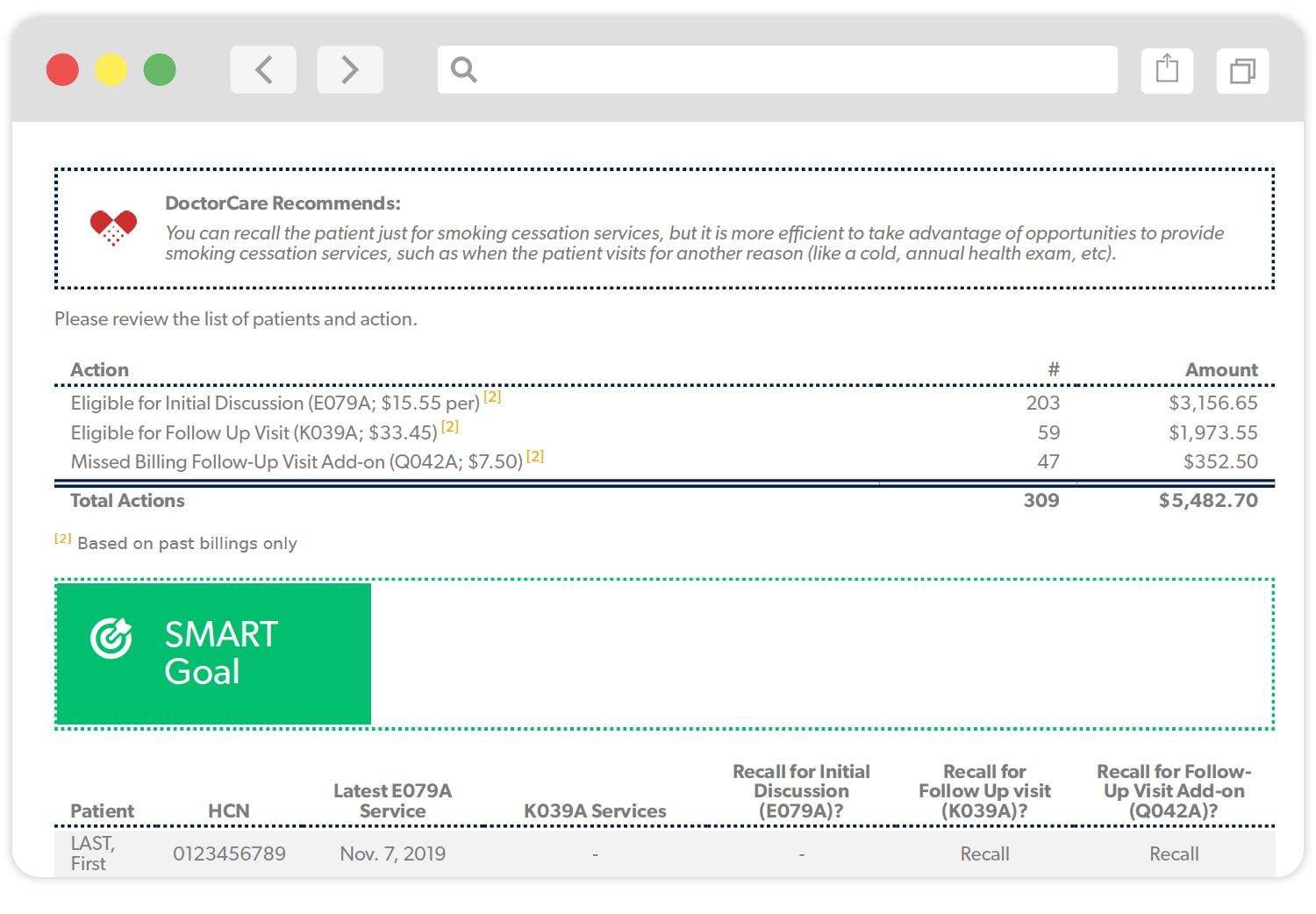Click the browser forward arrow button
The height and width of the screenshot is (914, 1316).
349,69
